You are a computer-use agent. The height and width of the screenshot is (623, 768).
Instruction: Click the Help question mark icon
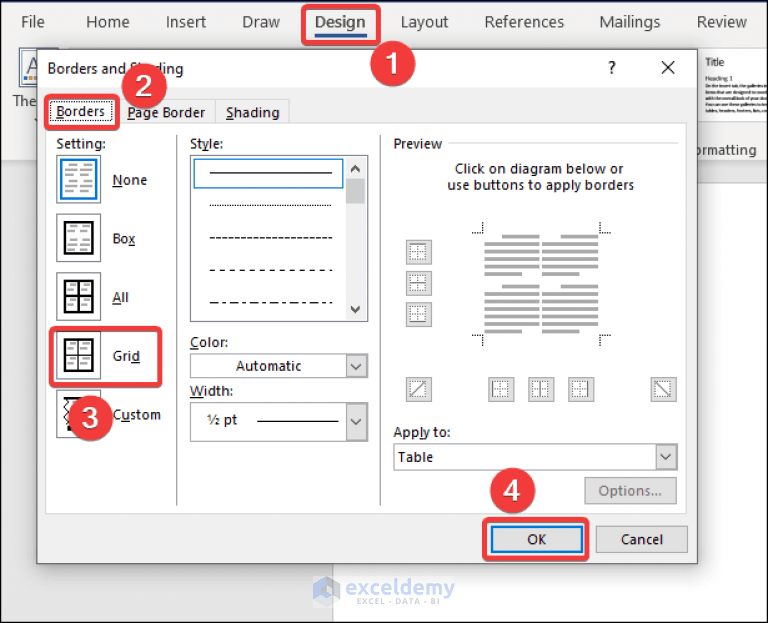point(612,68)
